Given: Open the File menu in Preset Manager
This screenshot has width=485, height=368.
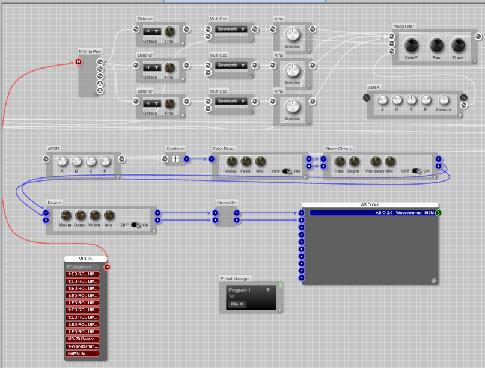Looking at the screenshot, I should (x=237, y=304).
